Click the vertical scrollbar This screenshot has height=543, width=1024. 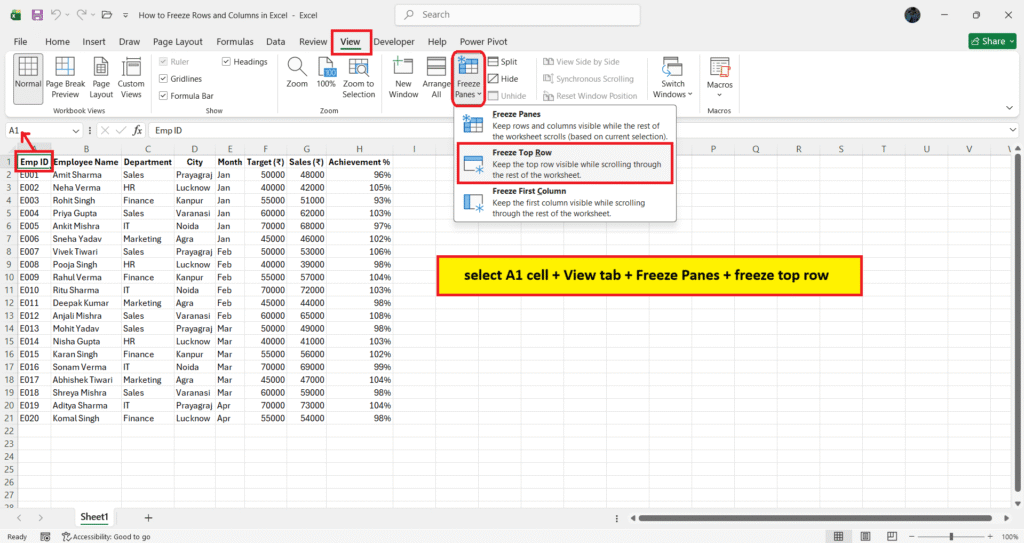point(1017,323)
